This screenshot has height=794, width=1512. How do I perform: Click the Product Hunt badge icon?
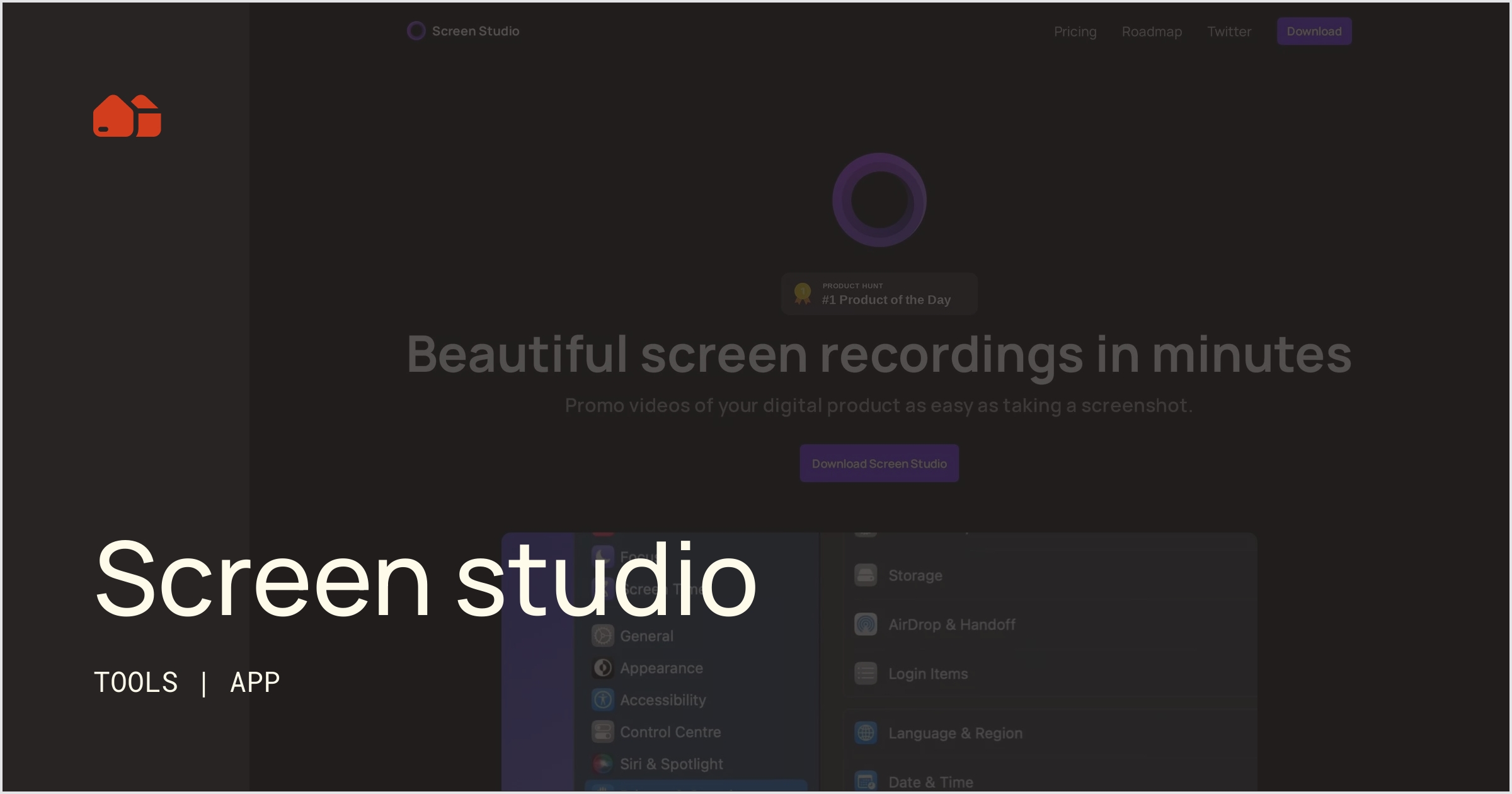coord(802,294)
